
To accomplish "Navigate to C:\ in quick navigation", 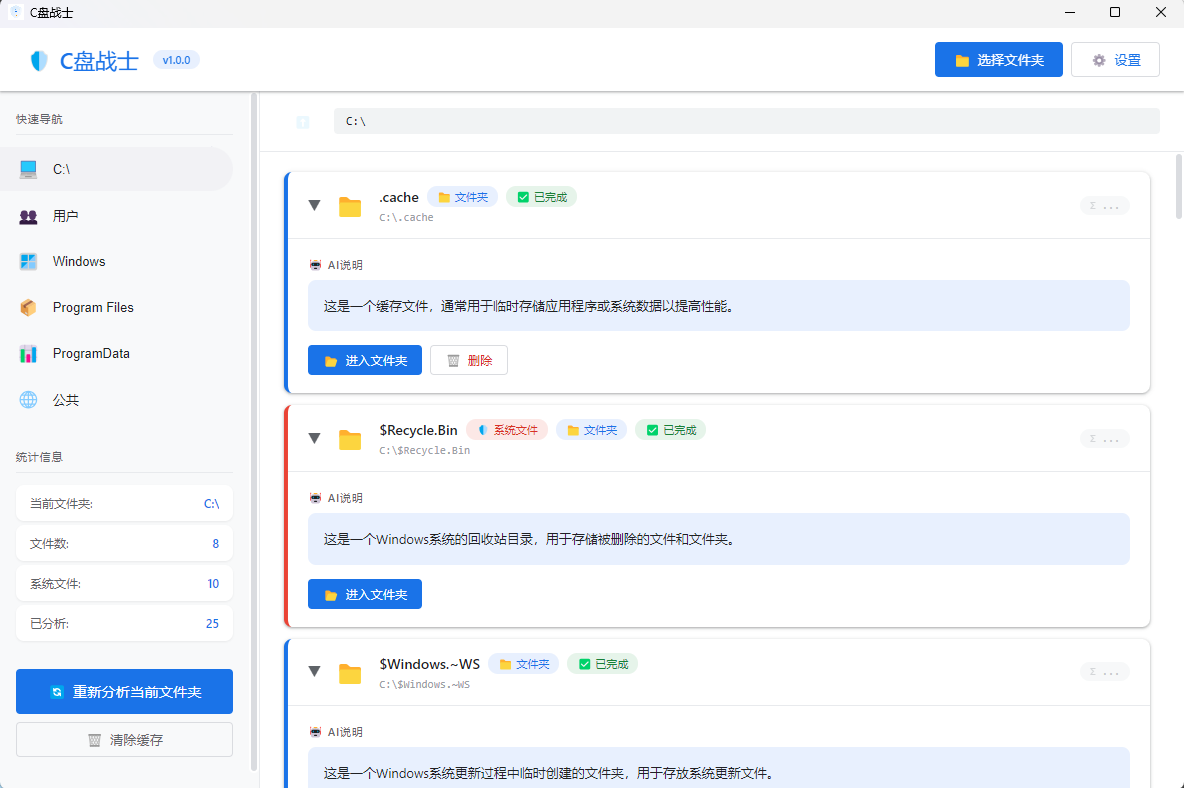I will (x=116, y=169).
